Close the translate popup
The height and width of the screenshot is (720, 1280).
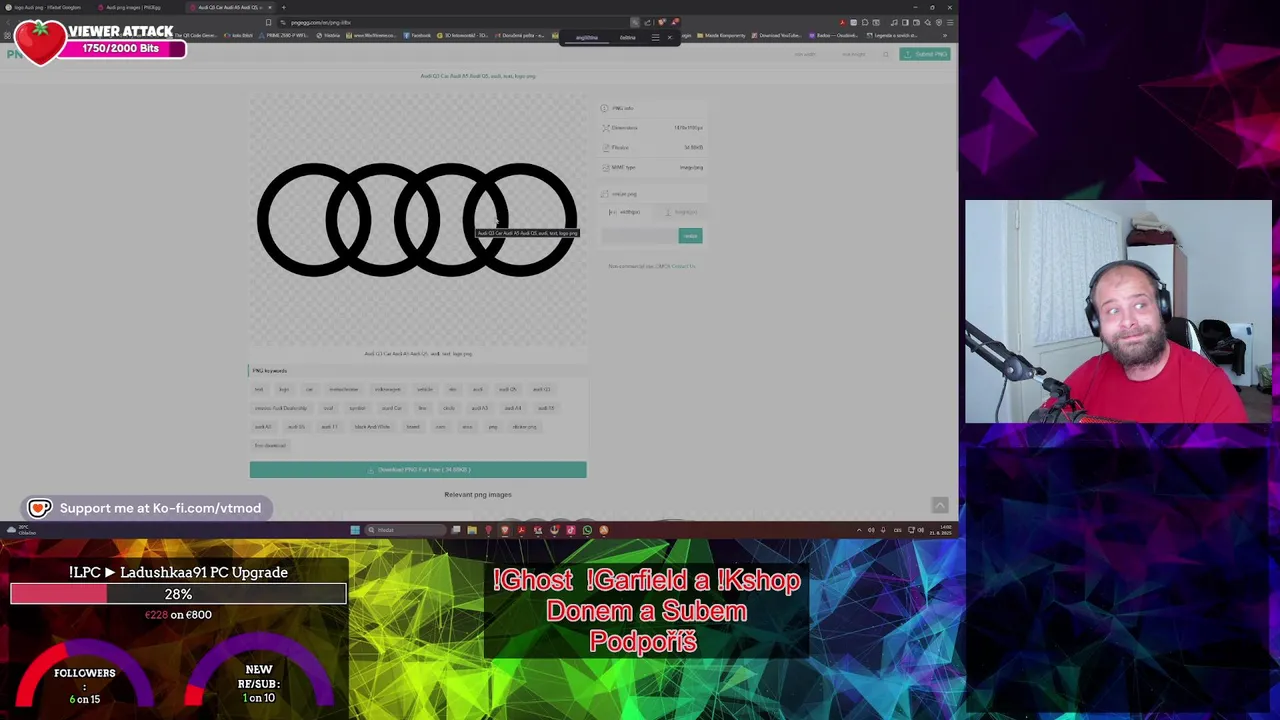tap(670, 37)
